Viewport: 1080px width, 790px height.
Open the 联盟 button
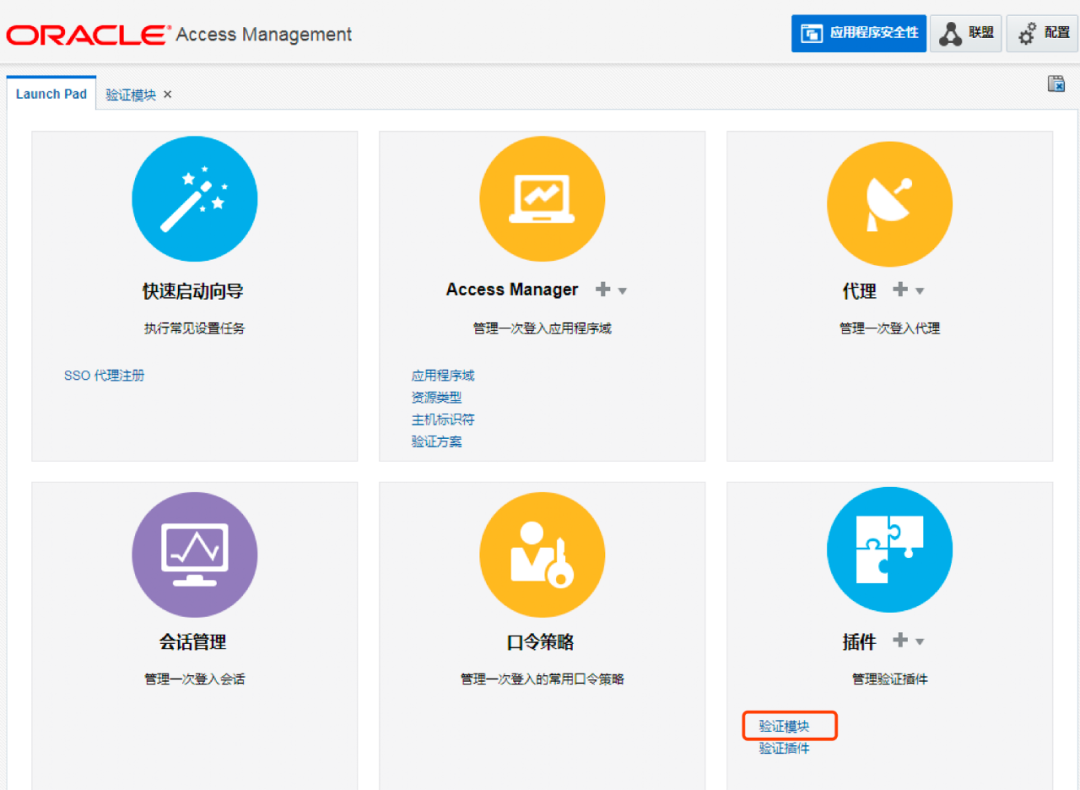click(x=966, y=33)
